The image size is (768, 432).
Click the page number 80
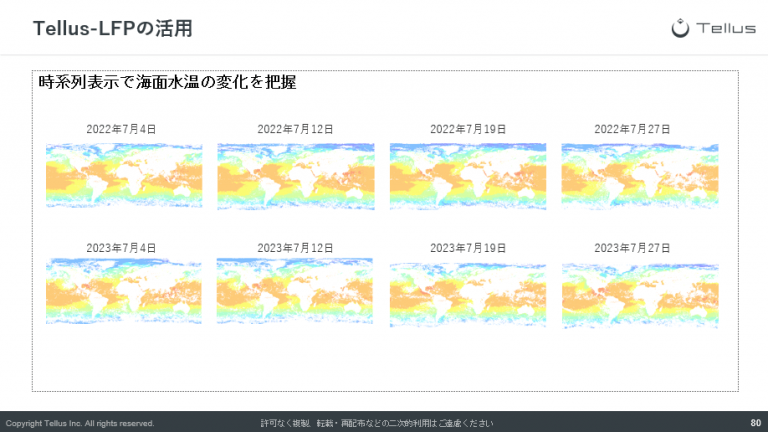tap(756, 423)
